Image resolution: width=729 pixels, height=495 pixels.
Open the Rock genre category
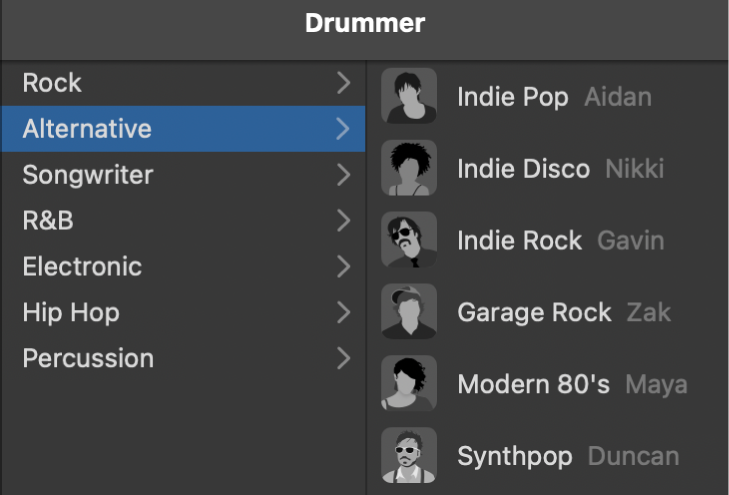[x=52, y=83]
